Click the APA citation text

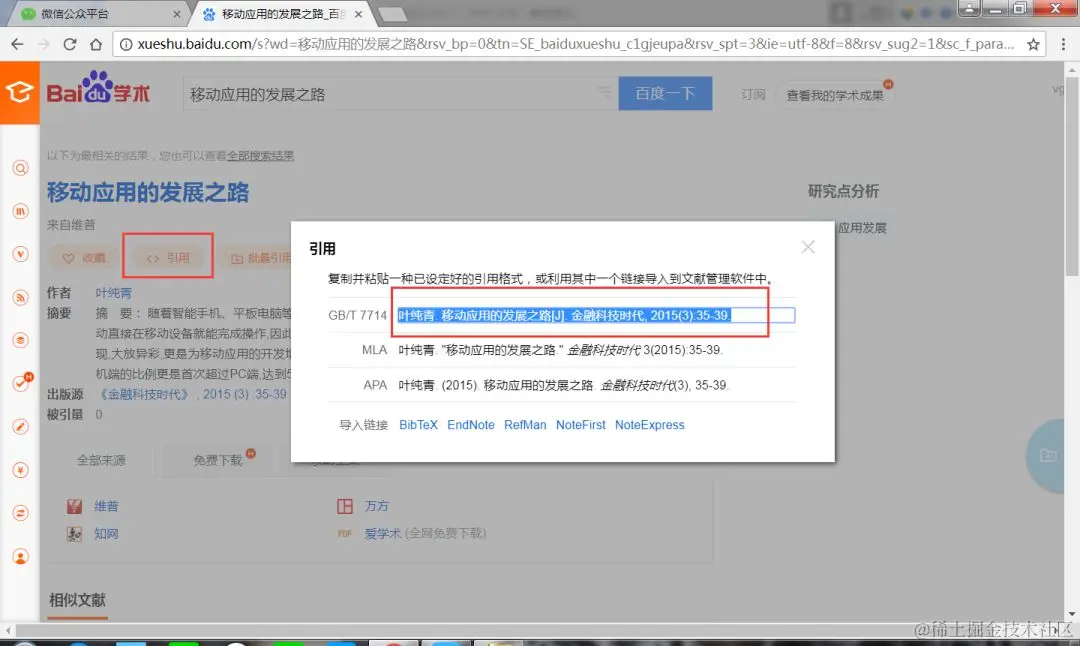pyautogui.click(x=563, y=385)
